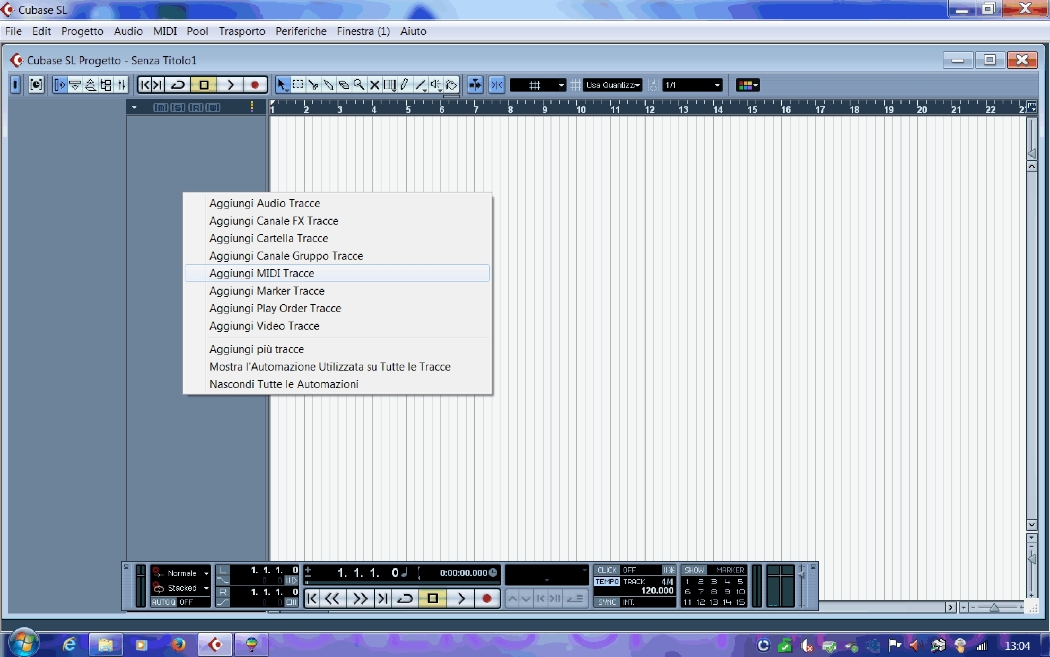This screenshot has height=657, width=1050.
Task: Click Go to Project Start on transport
Action: 312,599
